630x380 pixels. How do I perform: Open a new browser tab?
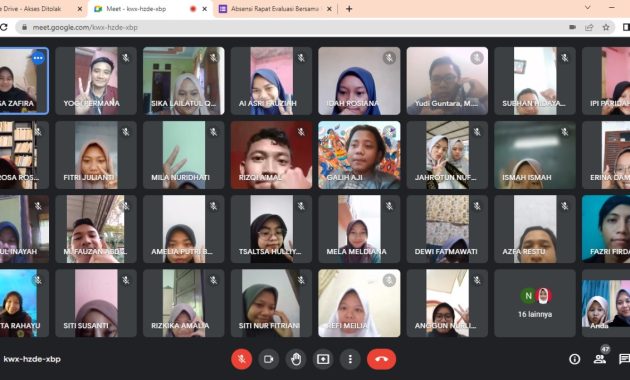point(349,8)
